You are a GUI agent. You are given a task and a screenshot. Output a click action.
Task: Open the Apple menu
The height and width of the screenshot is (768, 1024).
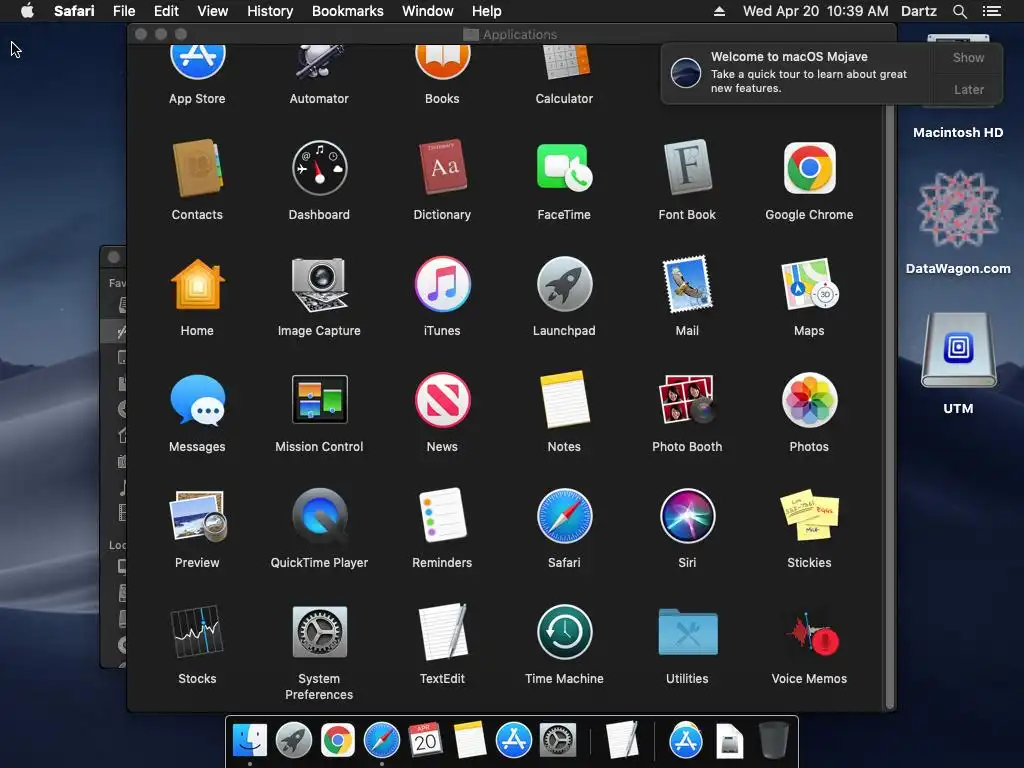27,10
